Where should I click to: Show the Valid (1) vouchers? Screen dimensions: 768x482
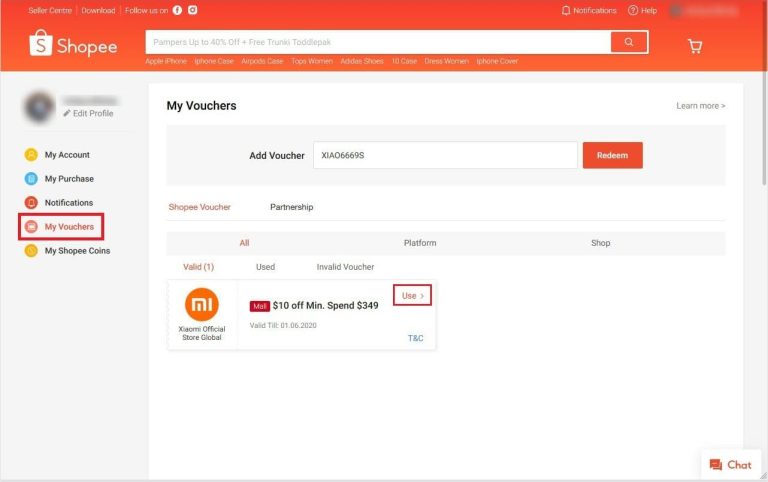(198, 267)
